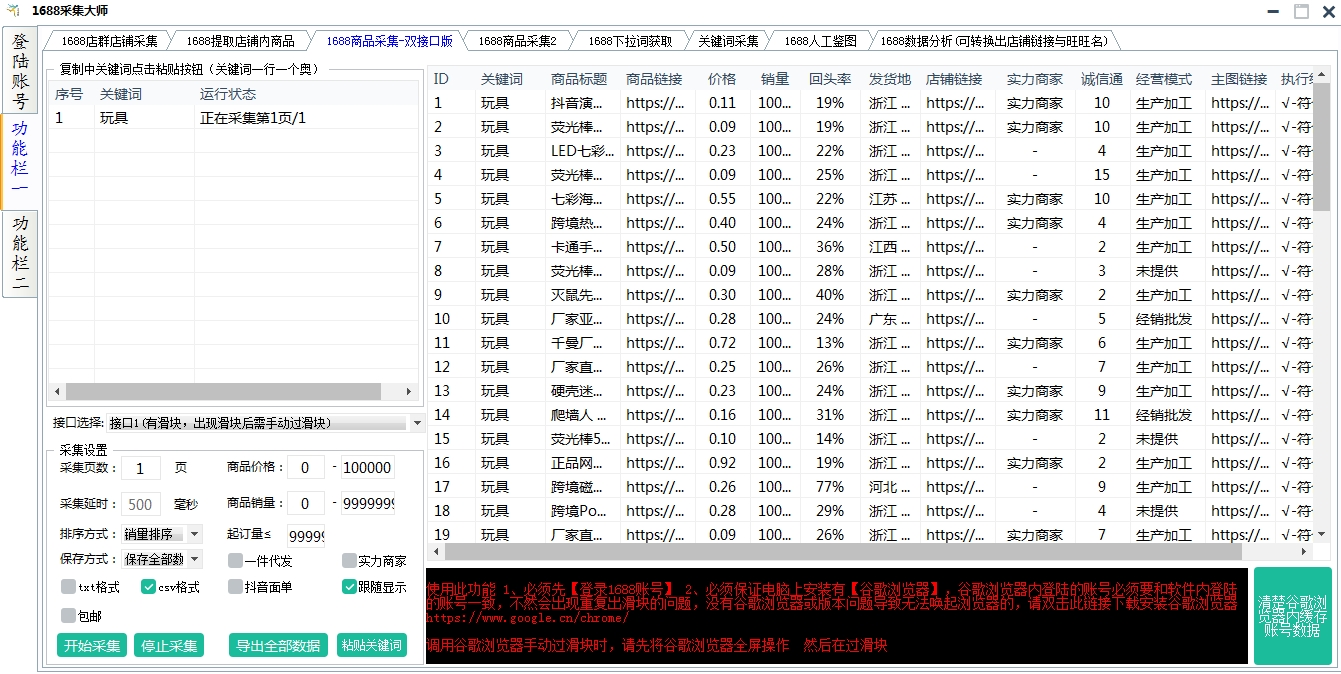Click the 商品标题 column header
The height and width of the screenshot is (674, 1341).
[579, 79]
